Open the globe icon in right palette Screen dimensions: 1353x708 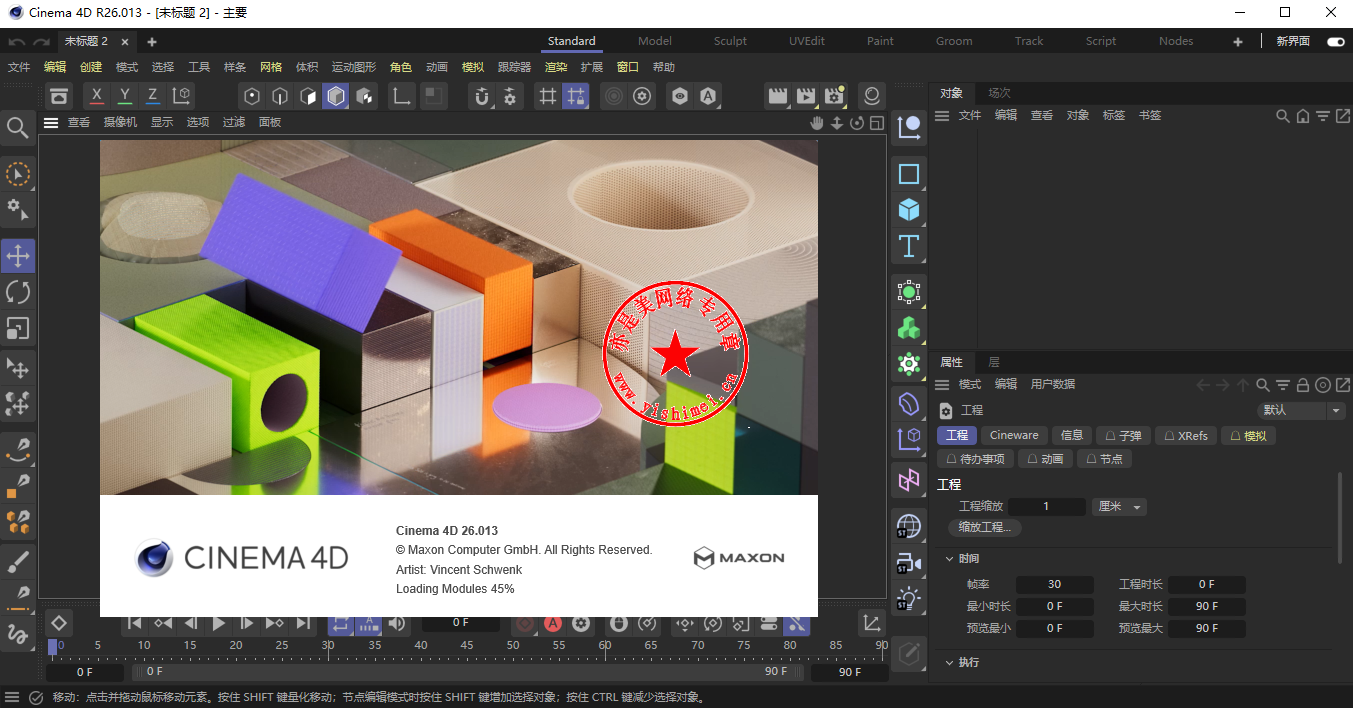click(x=909, y=526)
